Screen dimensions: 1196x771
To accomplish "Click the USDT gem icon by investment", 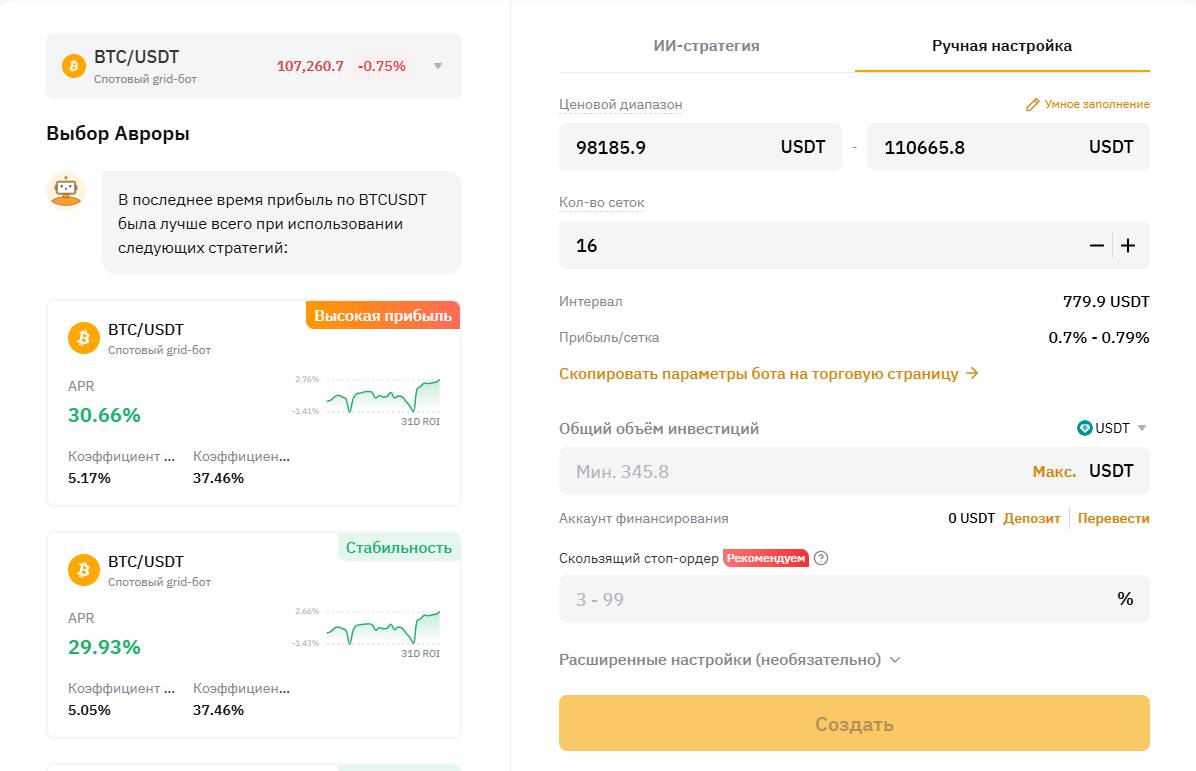I will (1085, 428).
